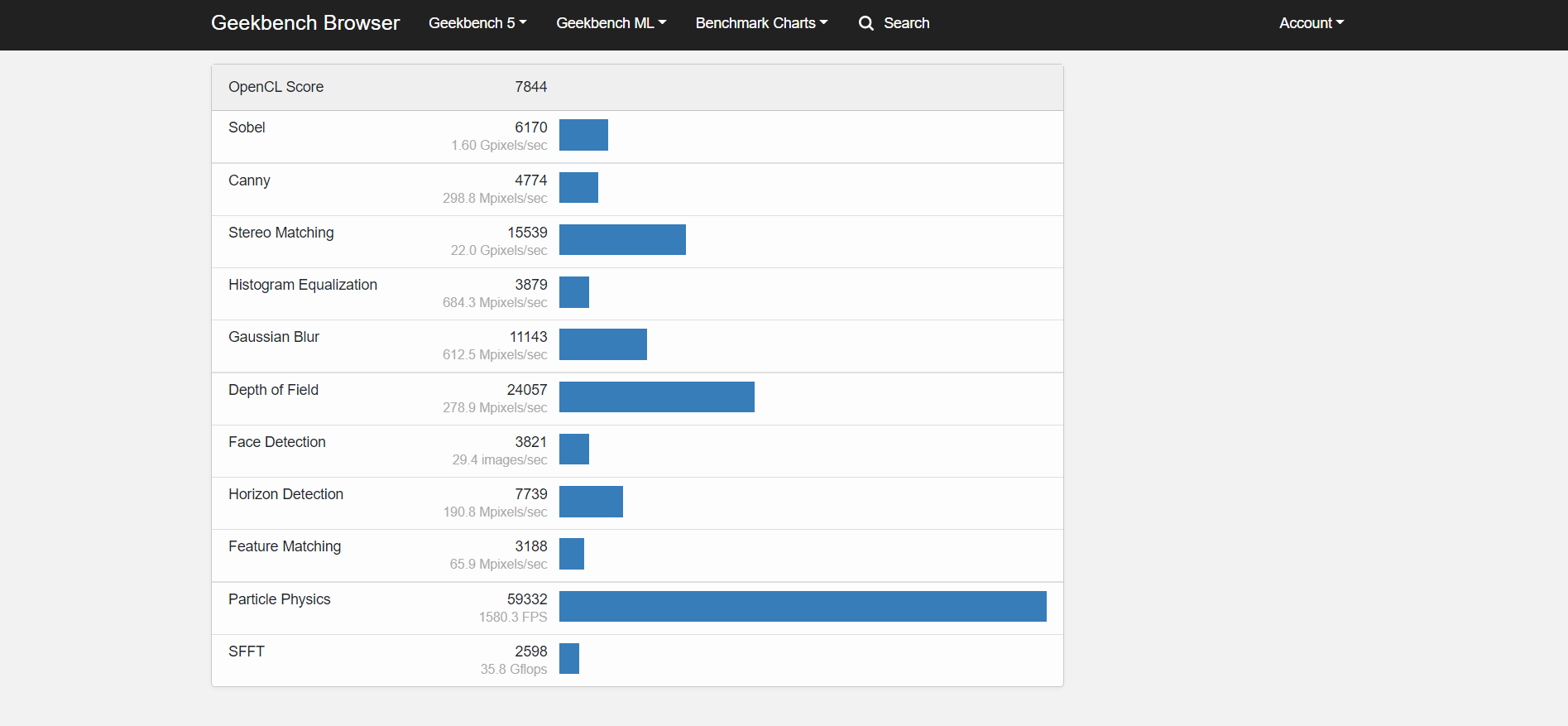Select the Feature Matching label

(285, 546)
